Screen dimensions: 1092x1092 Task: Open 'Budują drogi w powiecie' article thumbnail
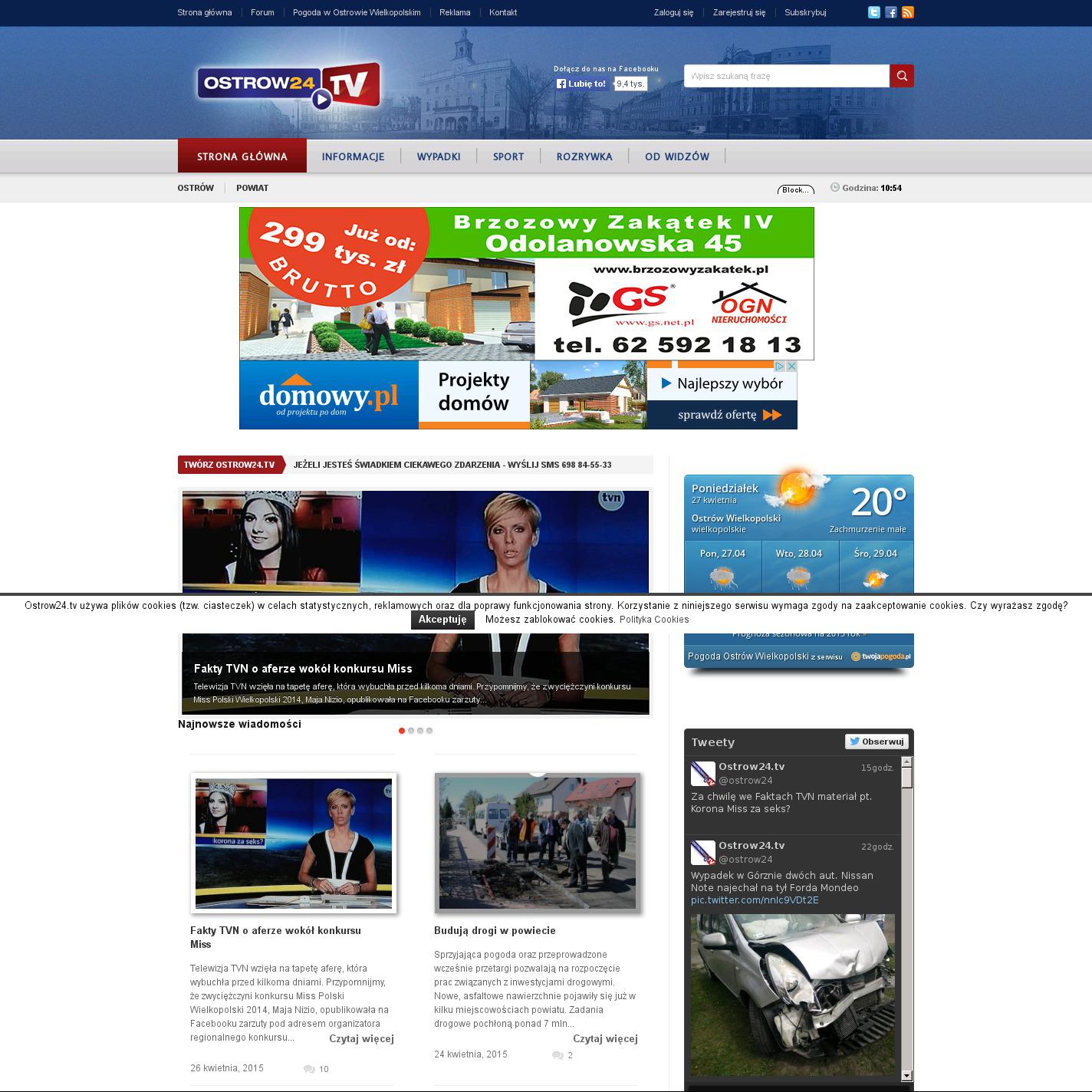click(537, 843)
